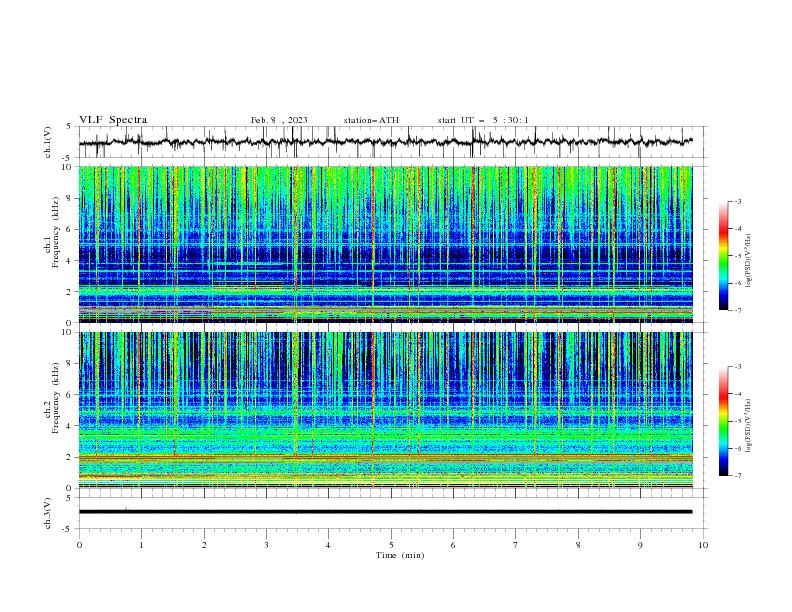Click the ch.2 spectrogram panel

(x=385, y=410)
